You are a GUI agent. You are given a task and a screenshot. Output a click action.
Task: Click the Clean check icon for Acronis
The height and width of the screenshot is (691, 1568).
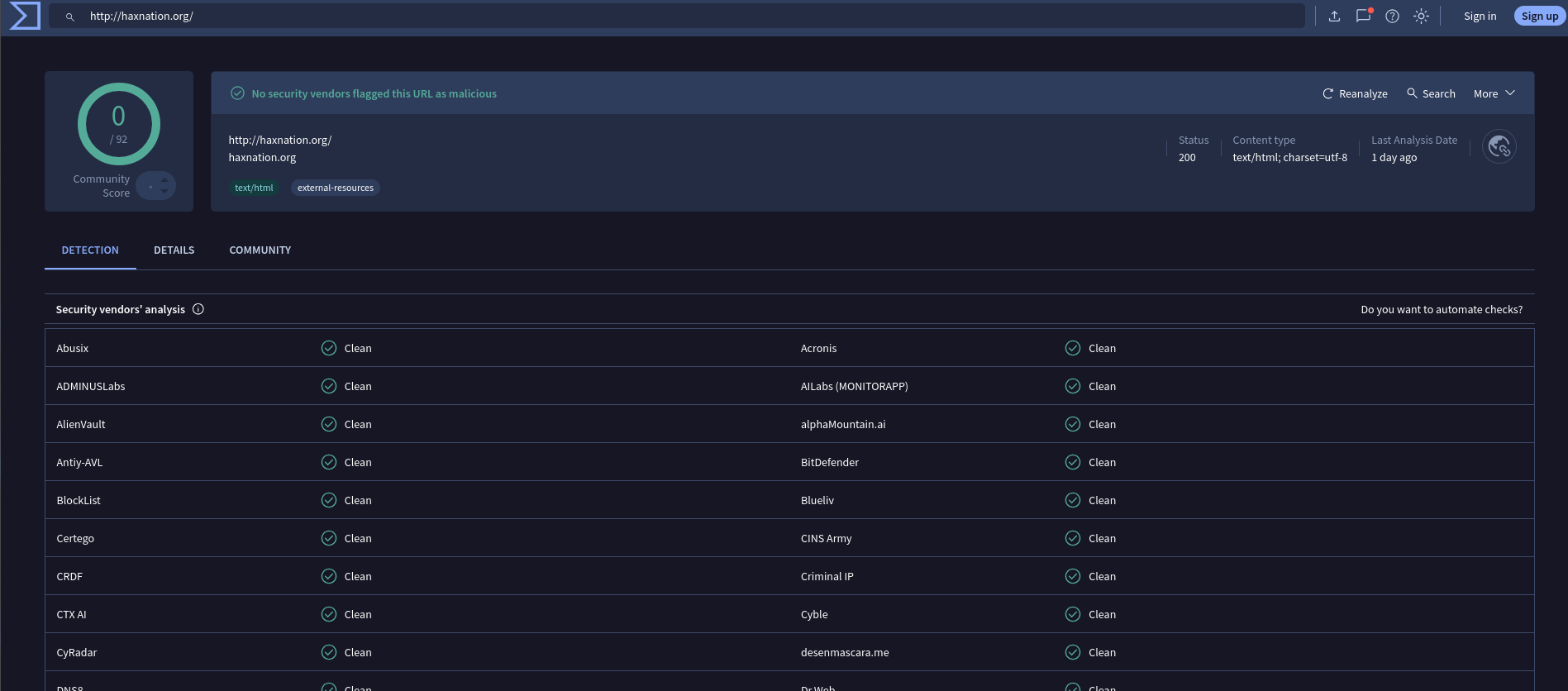[1073, 348]
